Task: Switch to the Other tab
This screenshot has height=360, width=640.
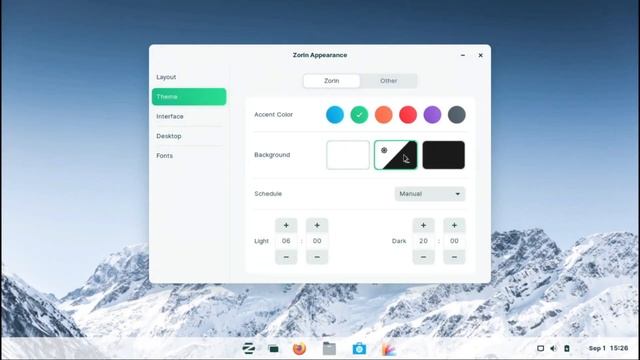Action: (x=389, y=81)
